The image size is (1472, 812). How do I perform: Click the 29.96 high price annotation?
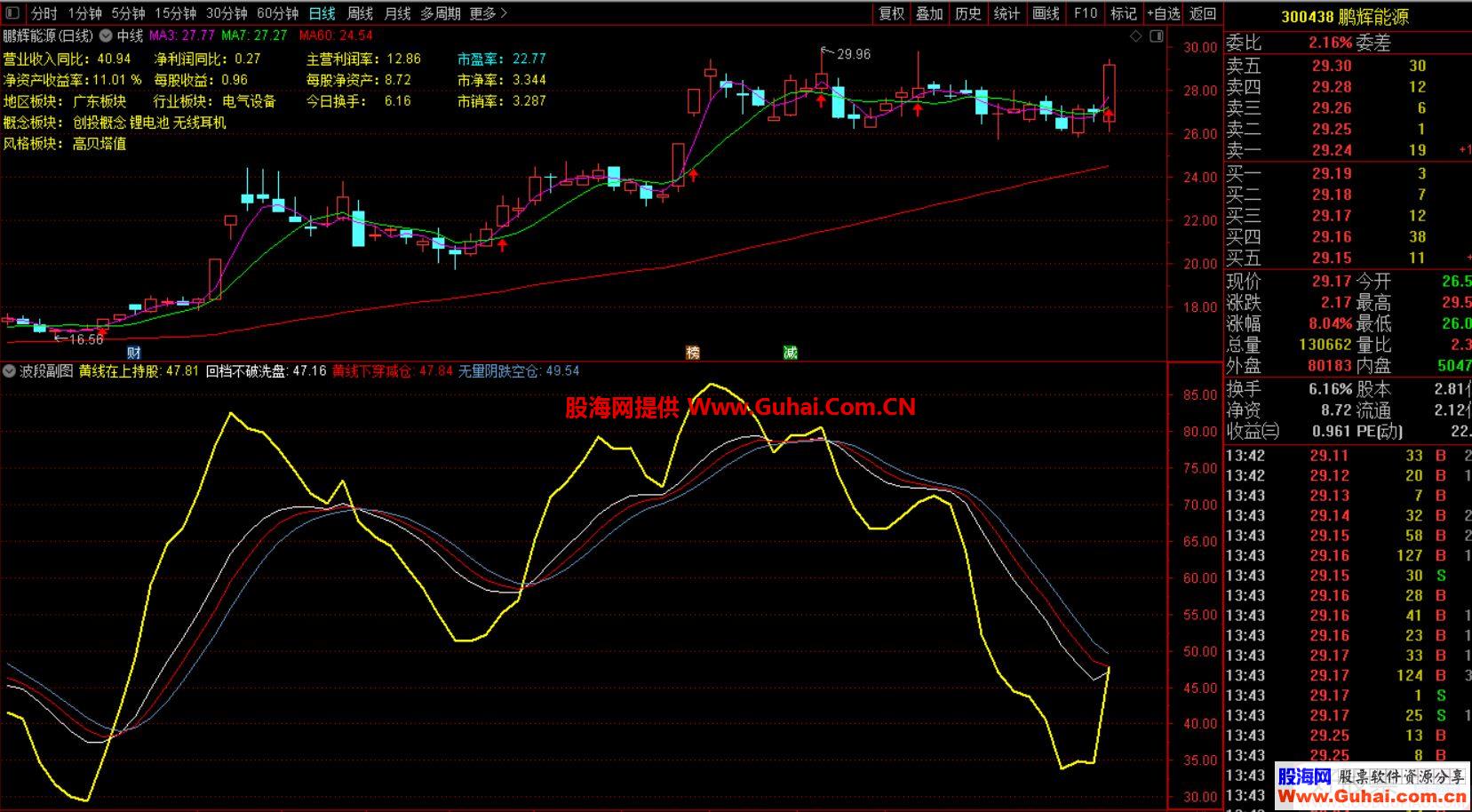click(x=853, y=54)
